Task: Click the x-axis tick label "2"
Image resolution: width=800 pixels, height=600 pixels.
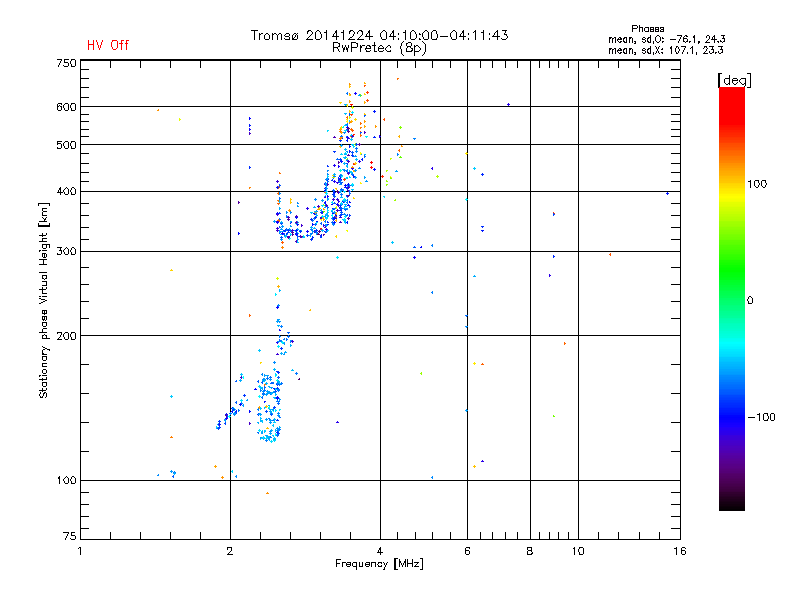Action: [230, 551]
